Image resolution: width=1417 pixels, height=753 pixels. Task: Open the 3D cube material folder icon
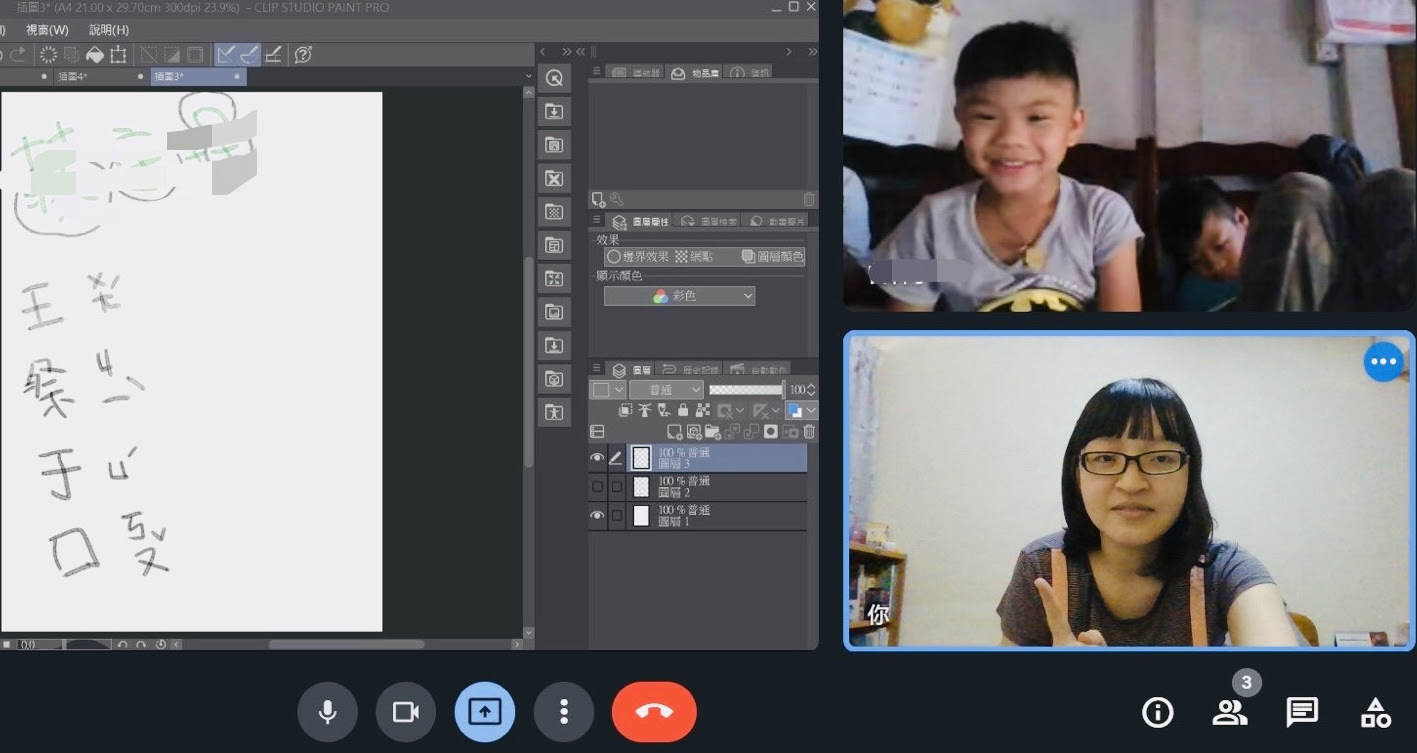[x=554, y=378]
